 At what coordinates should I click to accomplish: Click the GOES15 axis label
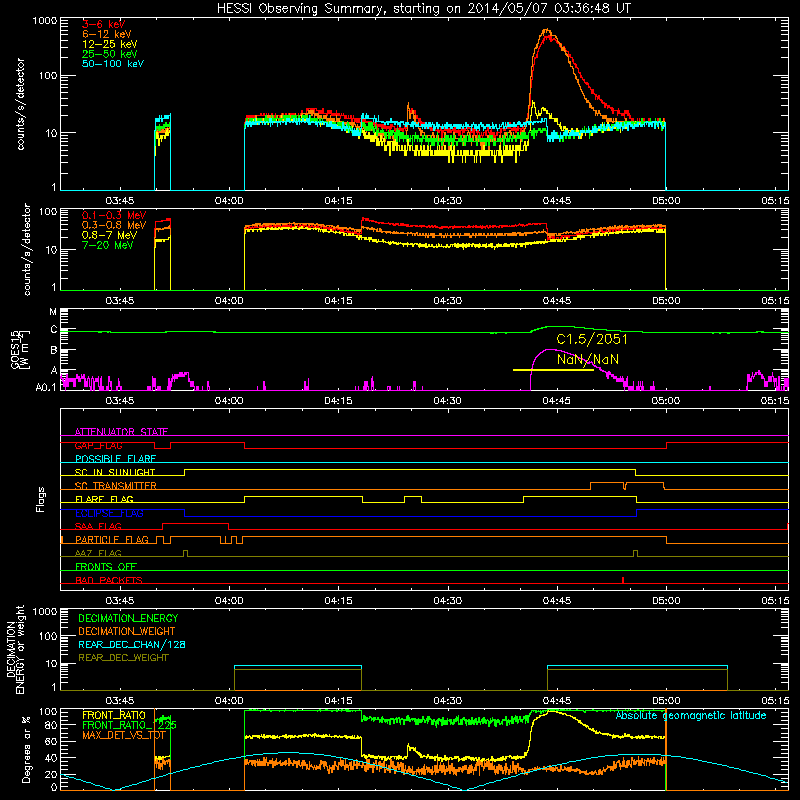[20, 349]
